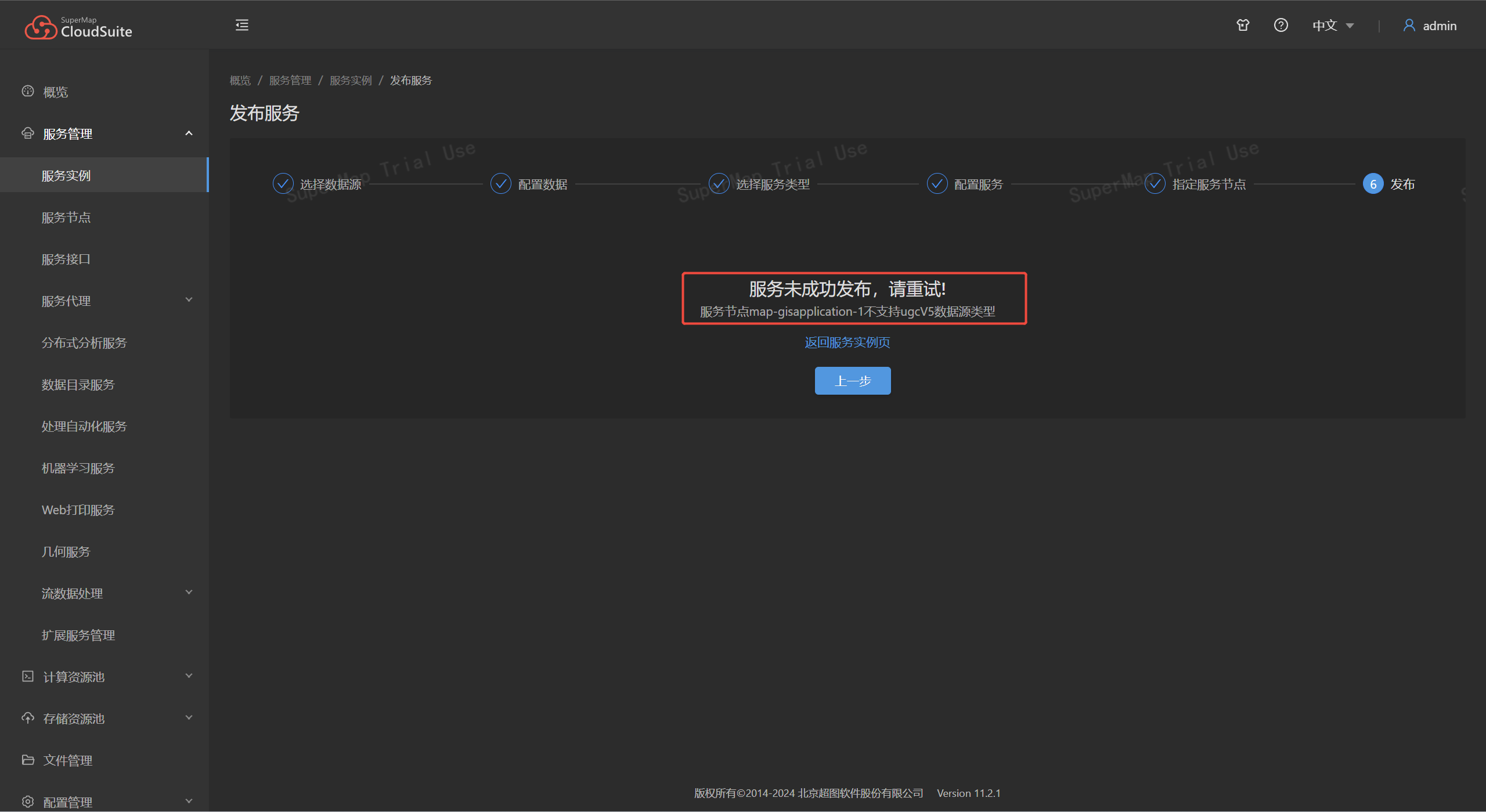
Task: Click the 配置服务 step checkmark circle
Action: pos(937,183)
